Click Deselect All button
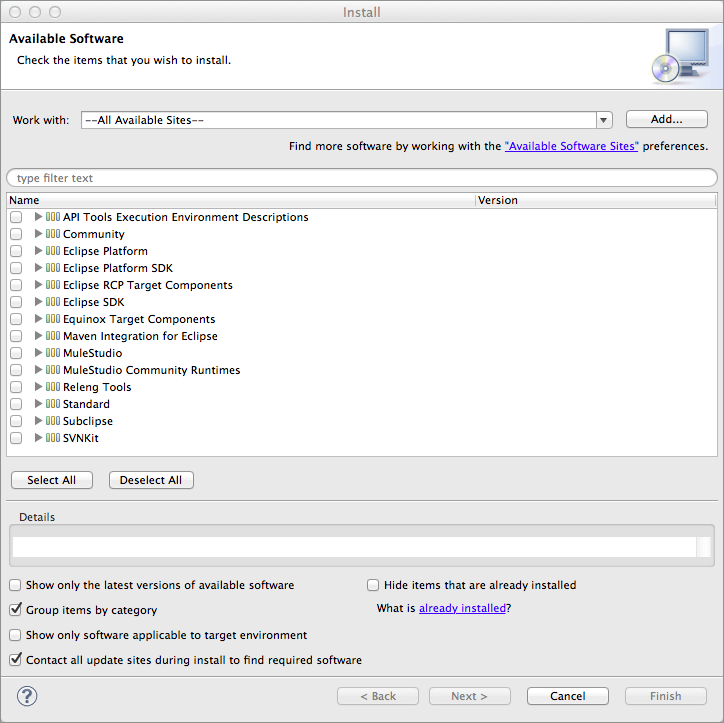This screenshot has width=724, height=723. point(151,480)
